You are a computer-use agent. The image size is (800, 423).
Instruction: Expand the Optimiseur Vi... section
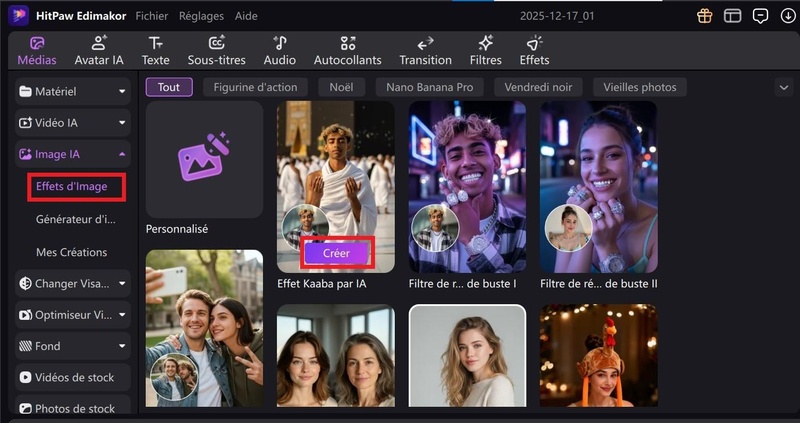click(72, 315)
